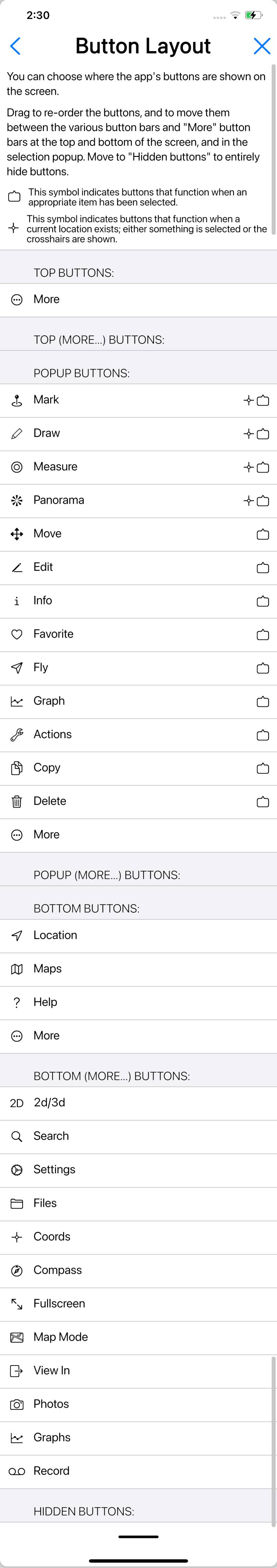This screenshot has width=277, height=1568.
Task: Select the Settings row
Action: click(x=138, y=1170)
